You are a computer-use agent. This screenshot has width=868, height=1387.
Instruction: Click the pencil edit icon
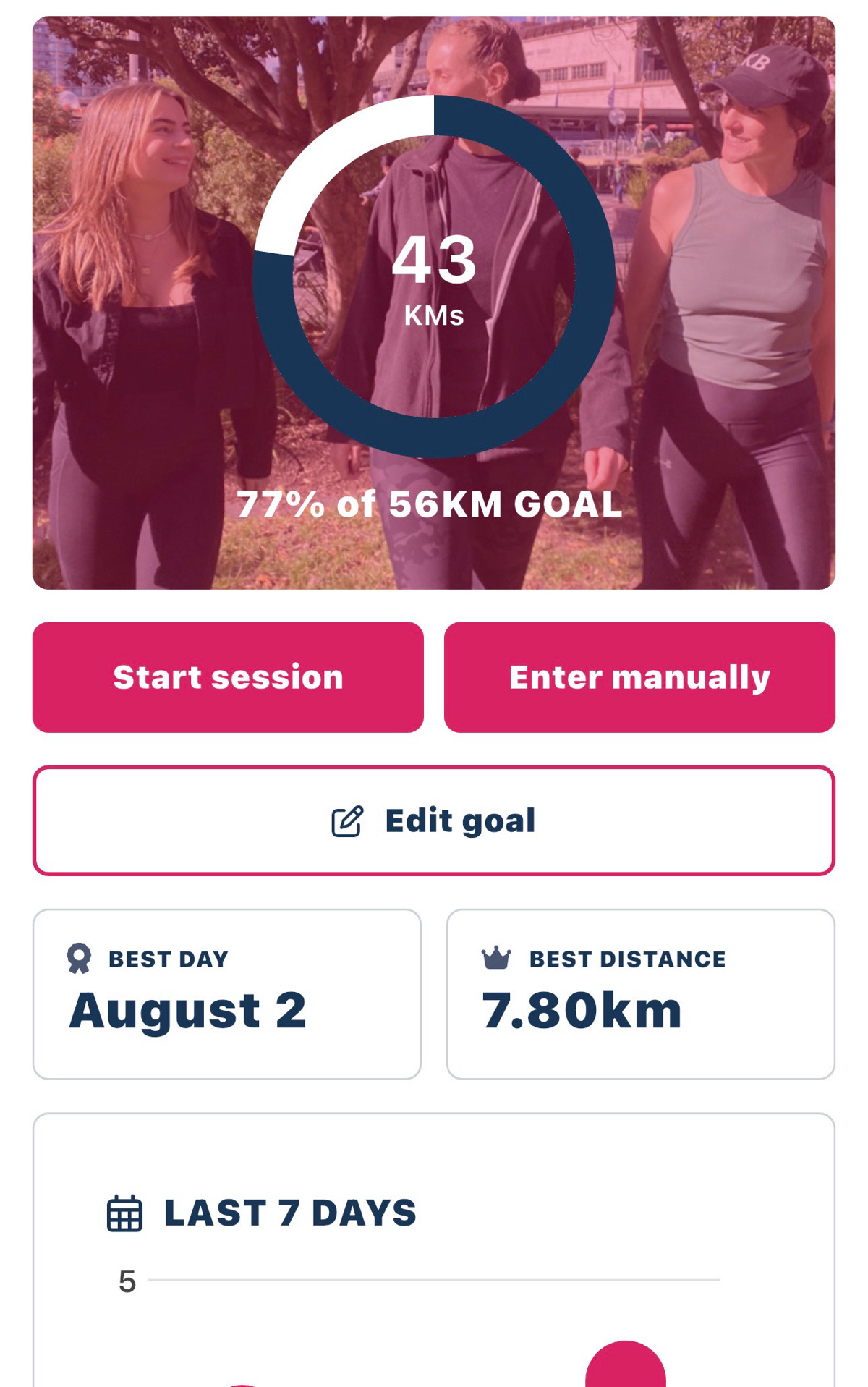pos(347,821)
